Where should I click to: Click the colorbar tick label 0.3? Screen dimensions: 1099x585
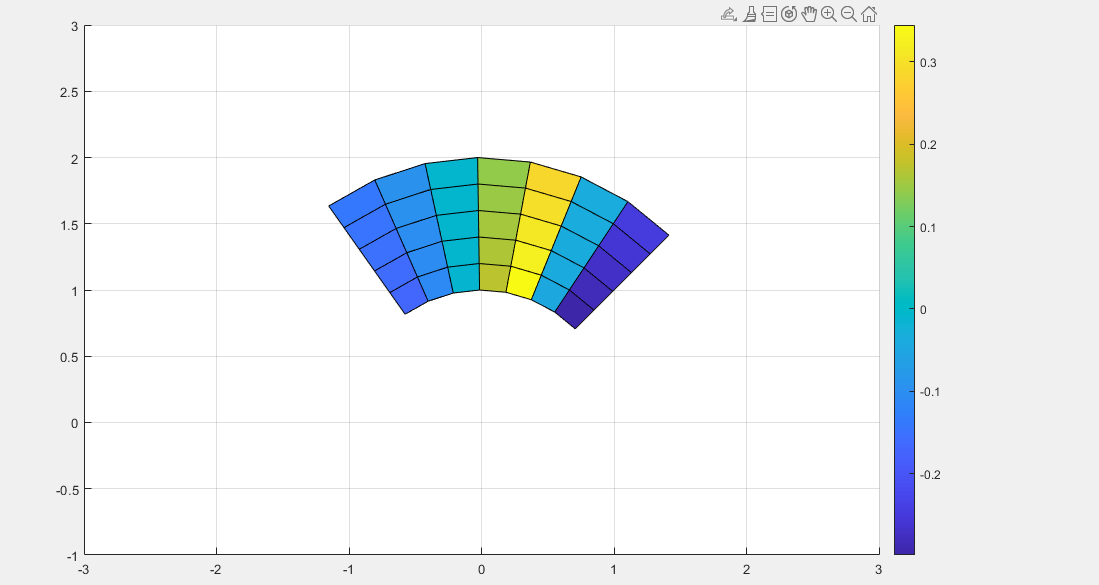point(929,63)
